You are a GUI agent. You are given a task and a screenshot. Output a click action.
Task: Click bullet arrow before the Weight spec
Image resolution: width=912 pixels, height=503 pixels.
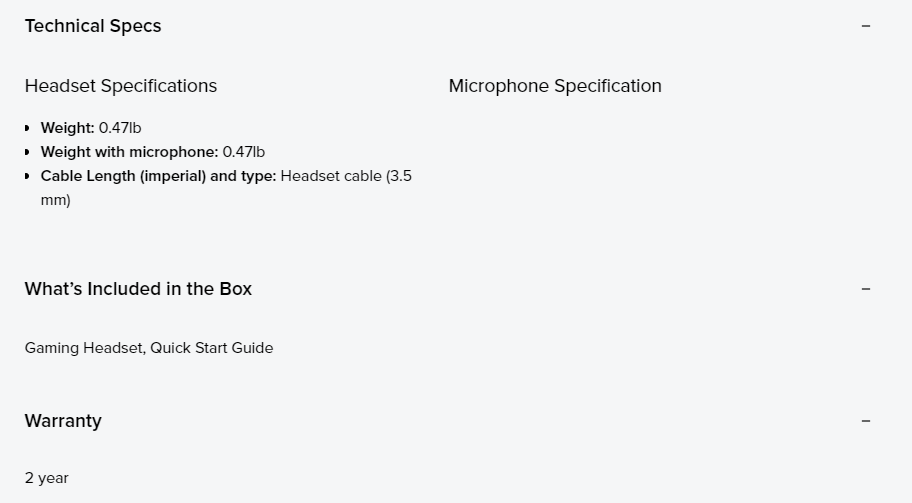click(27, 128)
